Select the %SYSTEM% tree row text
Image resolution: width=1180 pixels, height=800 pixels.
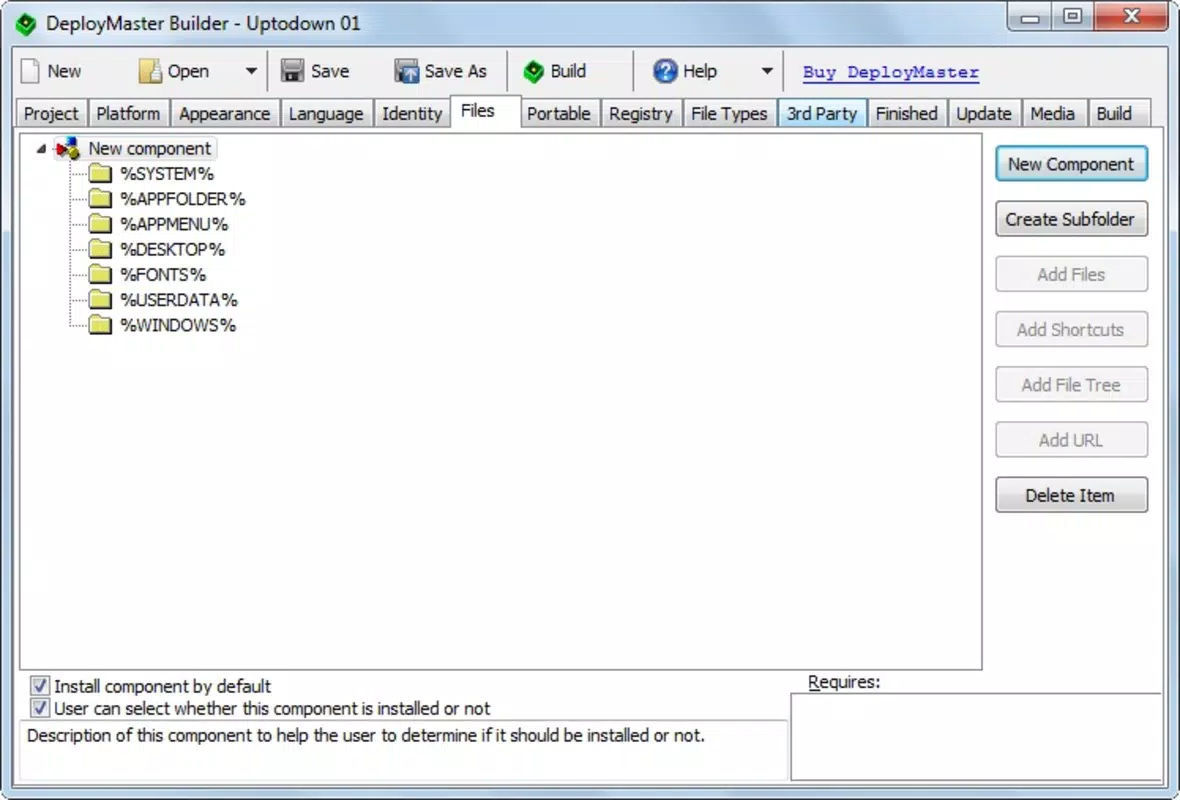point(167,174)
